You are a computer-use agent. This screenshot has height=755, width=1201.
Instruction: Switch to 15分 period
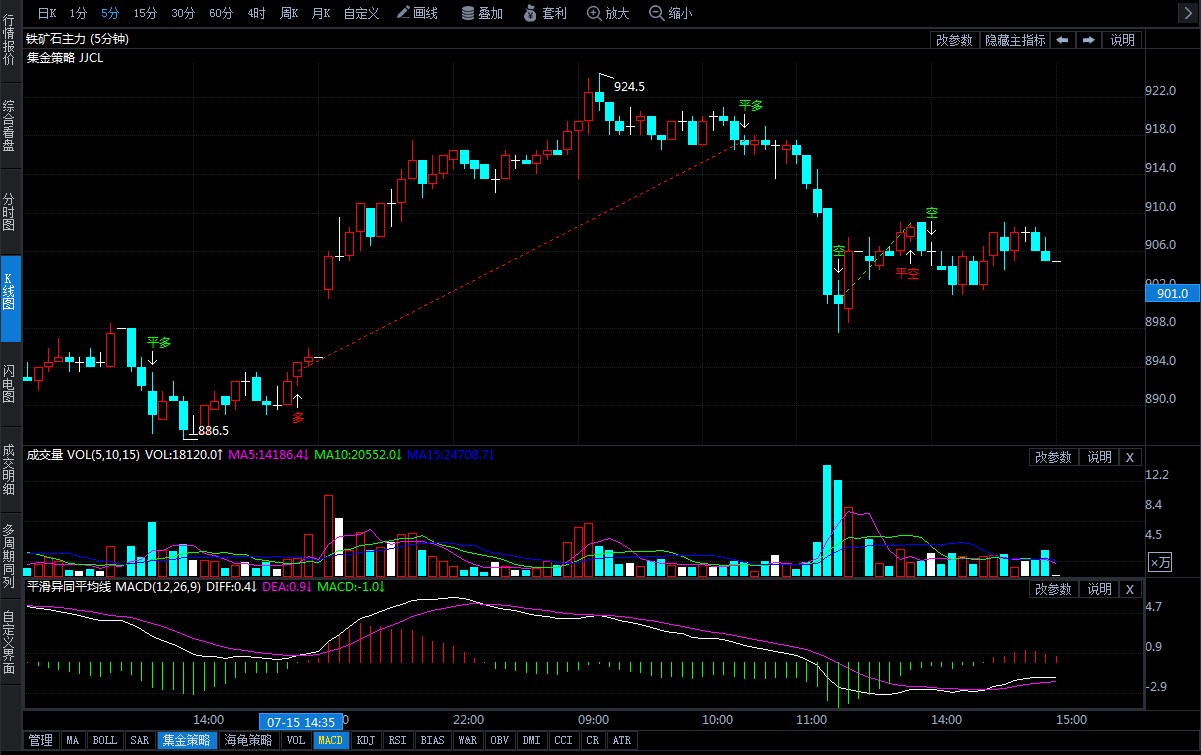pyautogui.click(x=145, y=13)
